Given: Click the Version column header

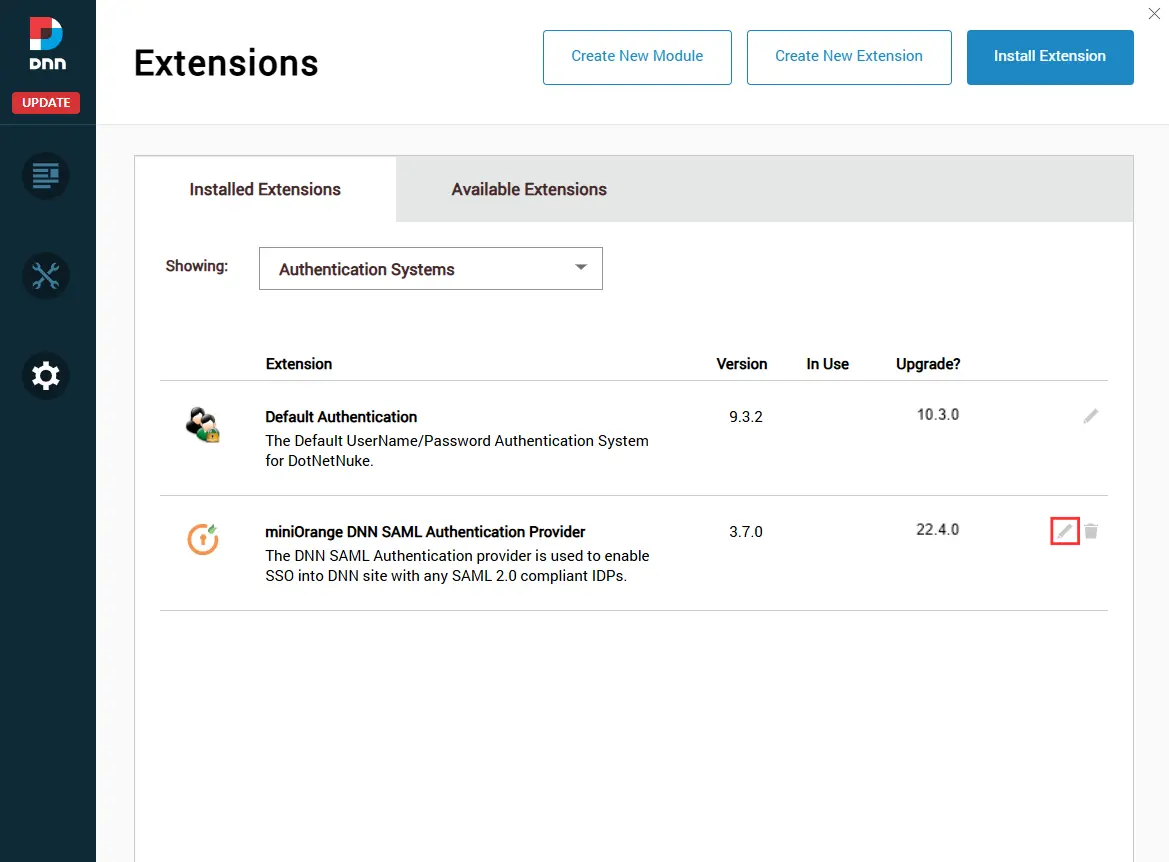Looking at the screenshot, I should click(x=741, y=364).
